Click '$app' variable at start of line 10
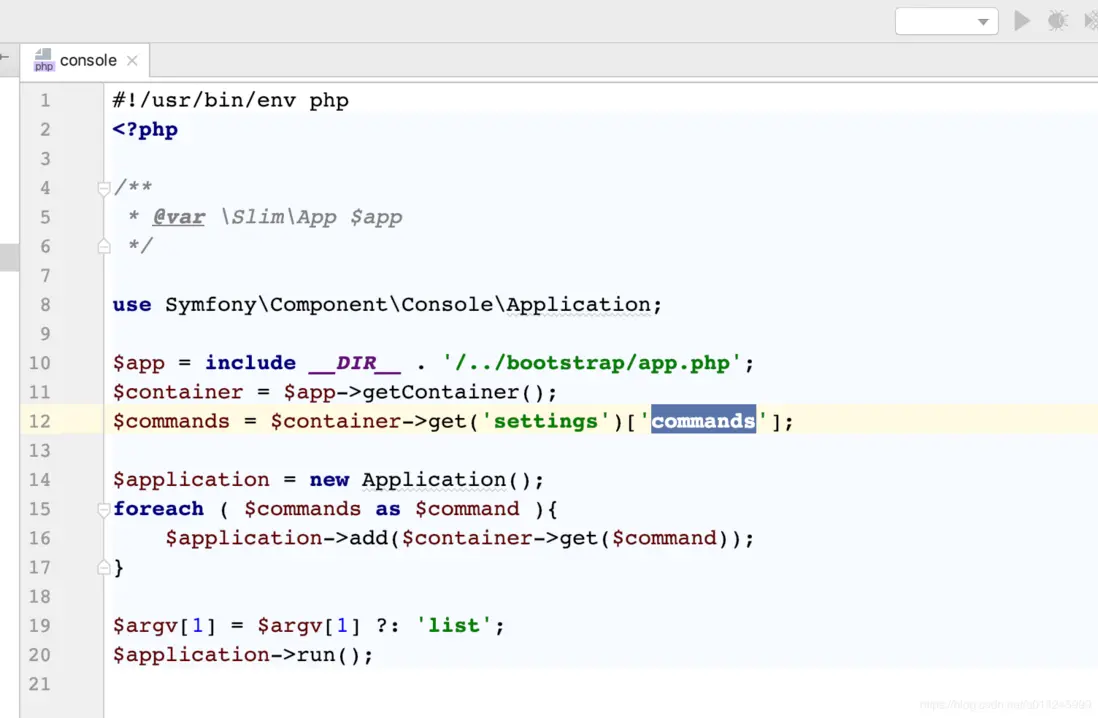Viewport: 1098px width, 718px height. click(x=139, y=363)
